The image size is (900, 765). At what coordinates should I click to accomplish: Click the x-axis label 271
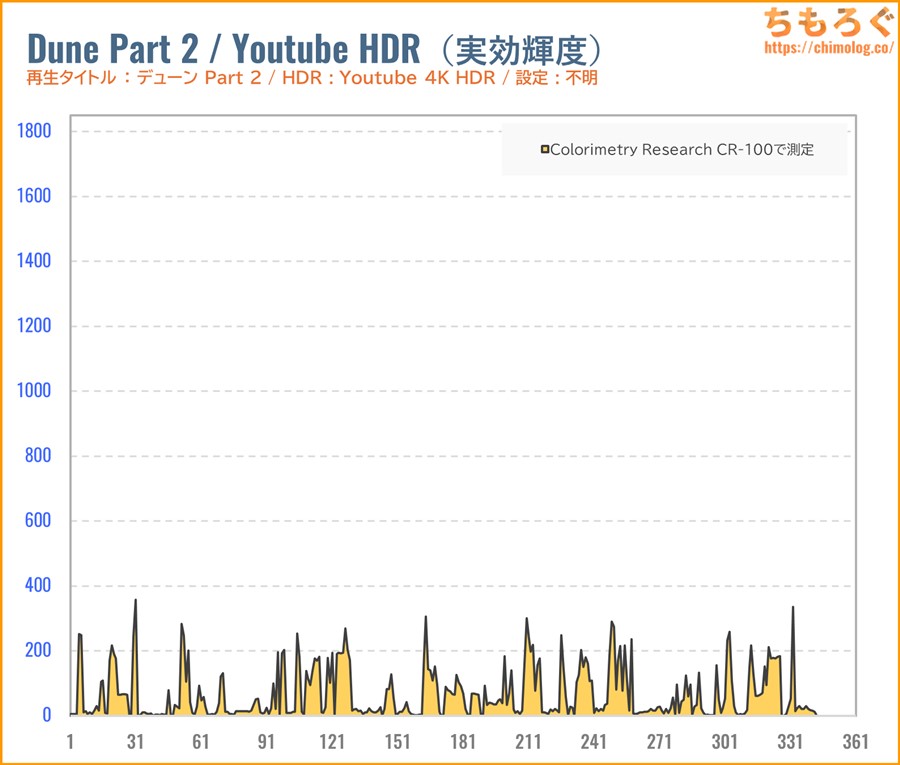click(x=659, y=741)
